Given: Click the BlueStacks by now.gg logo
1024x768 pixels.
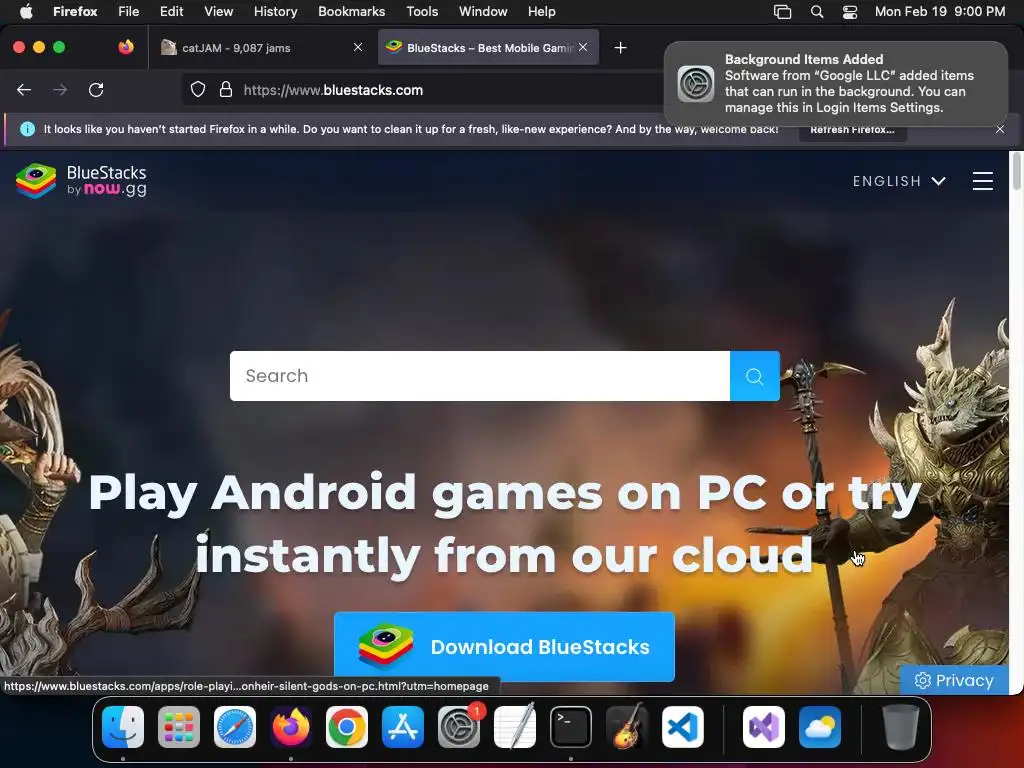Looking at the screenshot, I should (82, 181).
